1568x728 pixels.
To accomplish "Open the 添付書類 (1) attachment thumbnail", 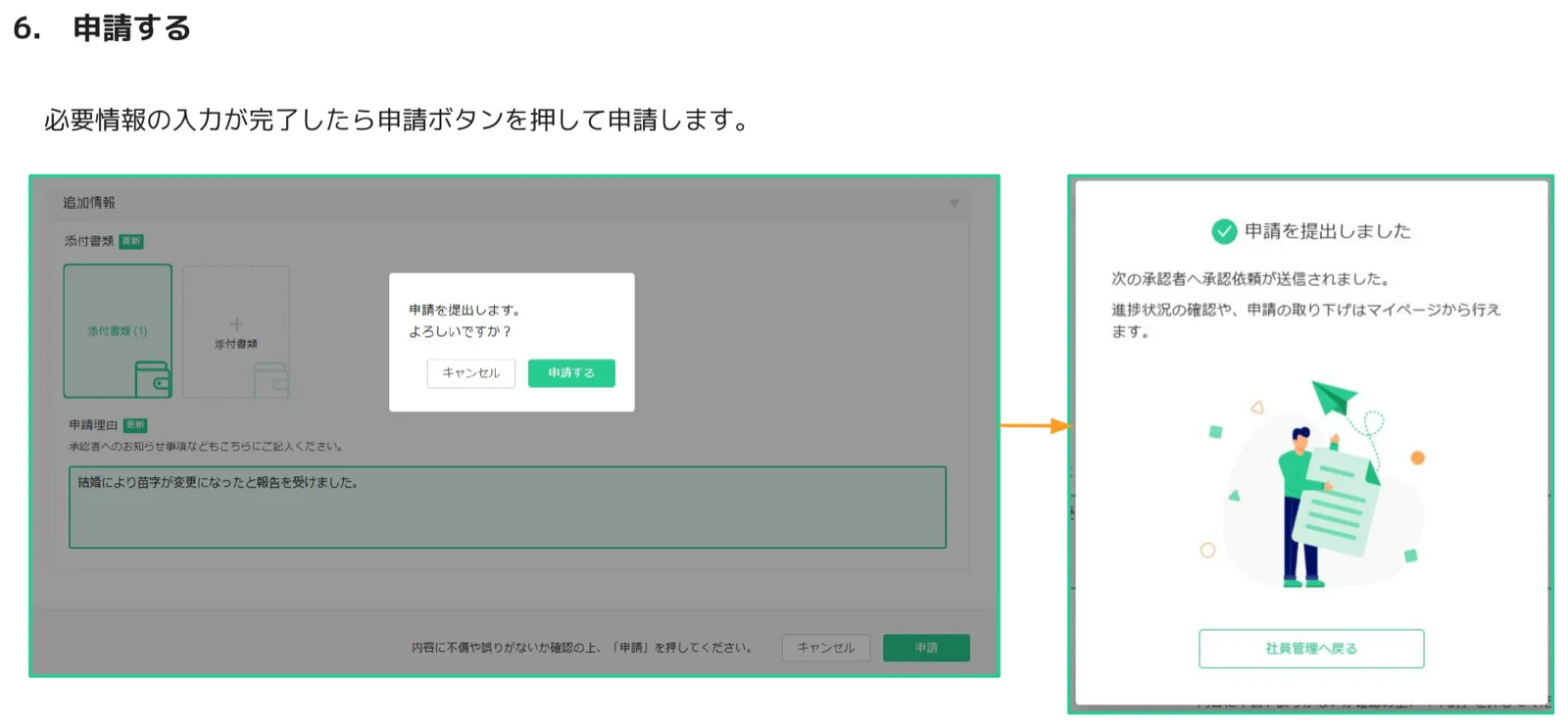I will [x=118, y=331].
